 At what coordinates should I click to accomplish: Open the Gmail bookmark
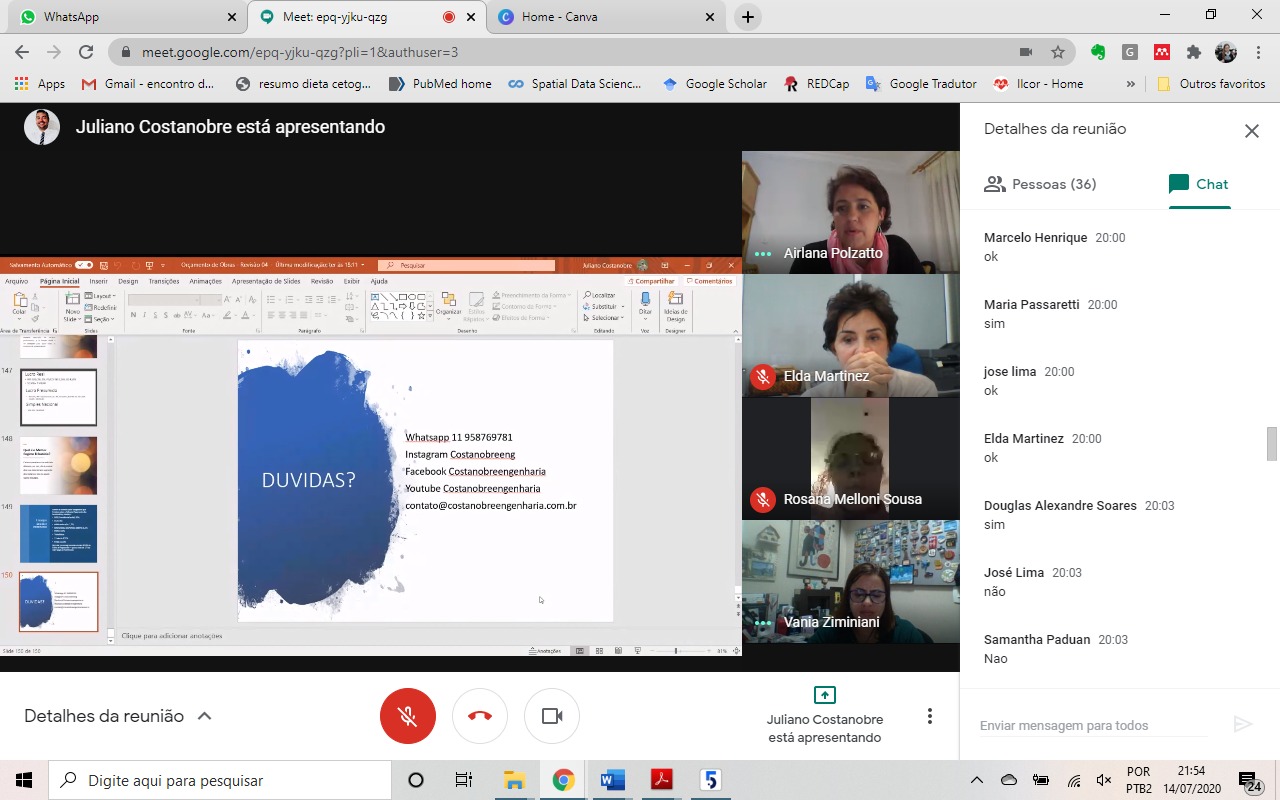tap(147, 84)
